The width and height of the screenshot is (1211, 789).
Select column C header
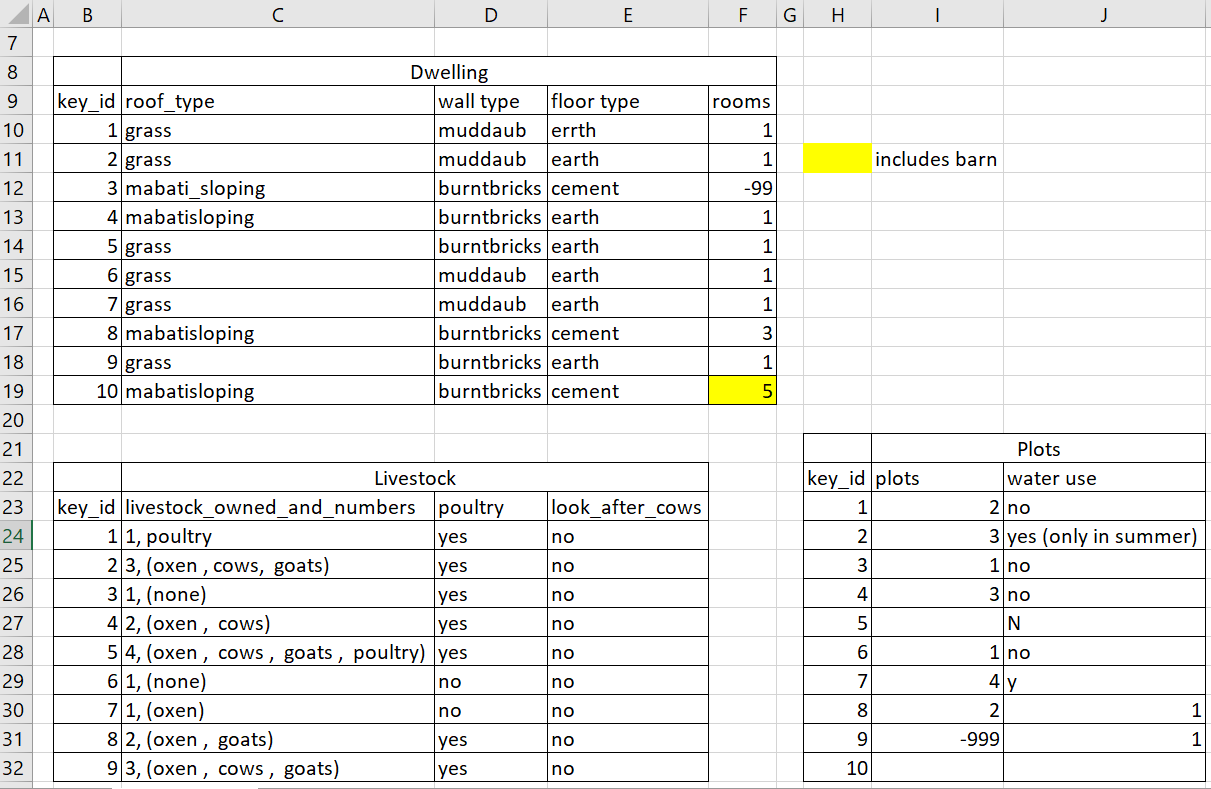(278, 14)
